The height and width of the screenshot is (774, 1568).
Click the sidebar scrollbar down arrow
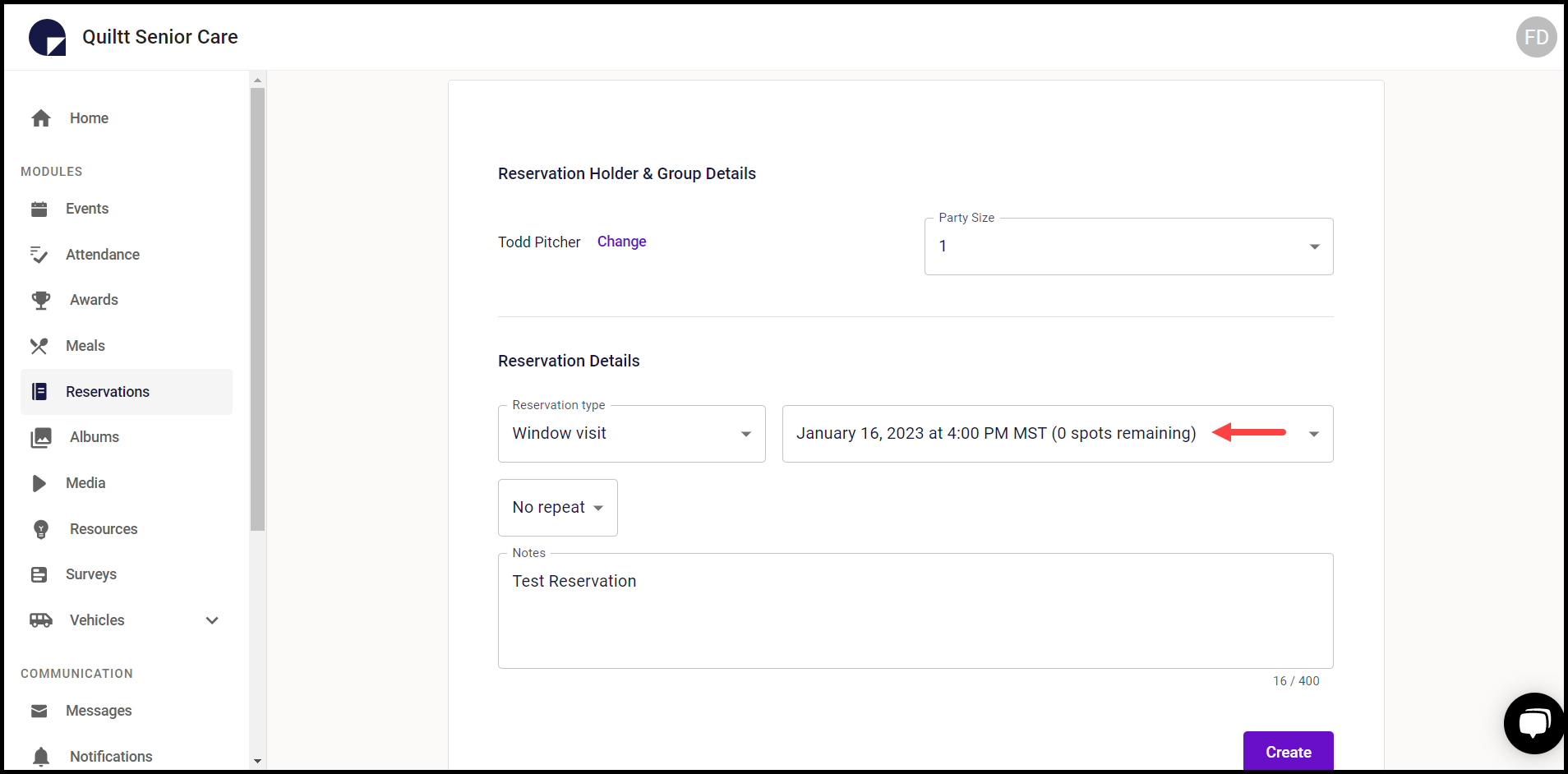pyautogui.click(x=257, y=761)
